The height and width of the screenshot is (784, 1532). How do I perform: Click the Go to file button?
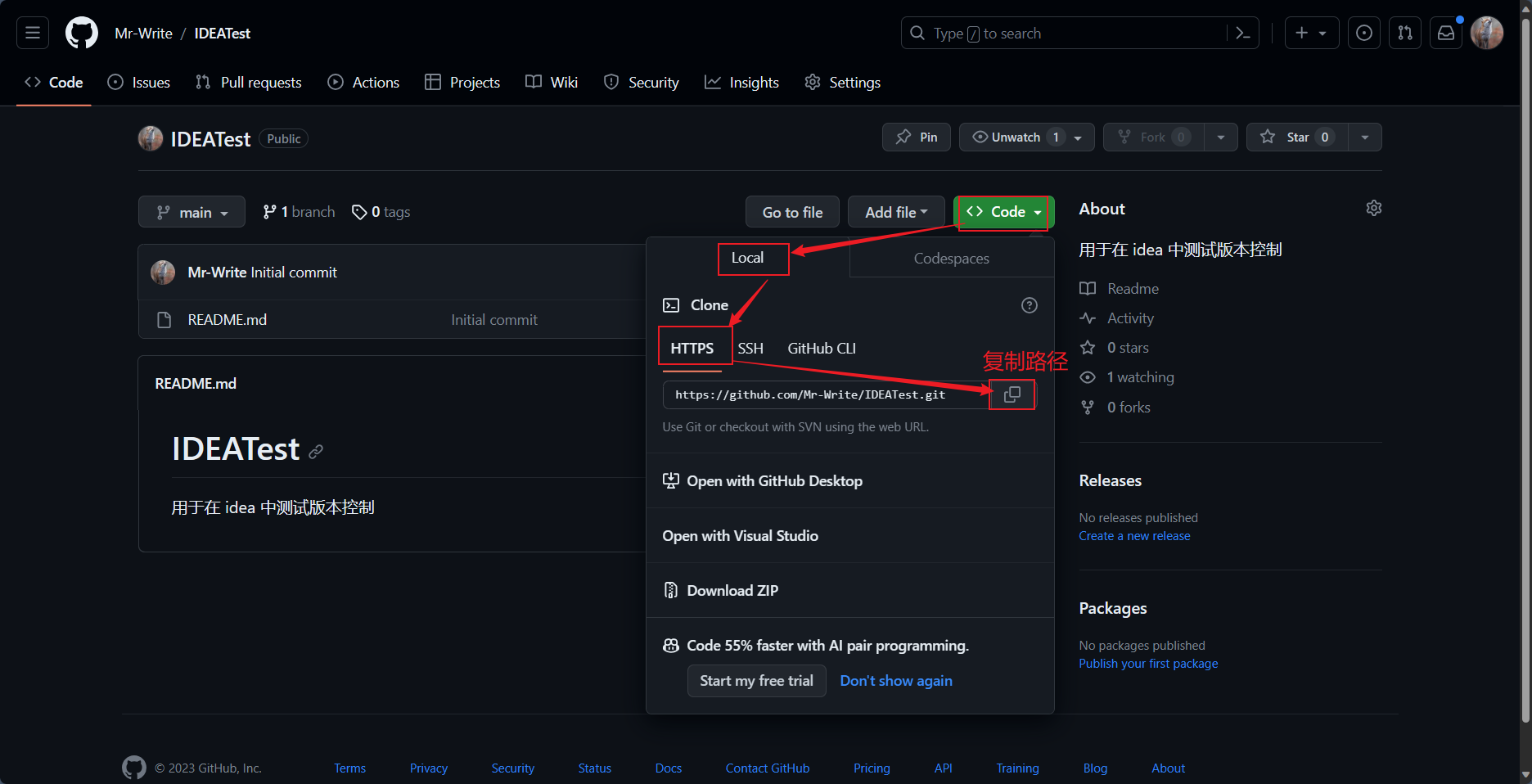792,212
